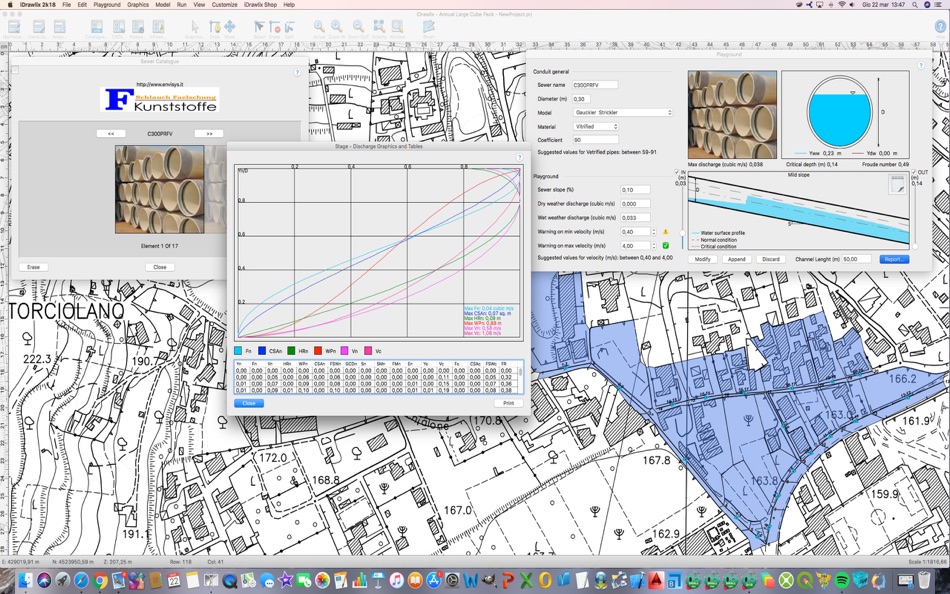Click help question mark in Playground panel
Screen dimensions: 950x594
click(923, 63)
